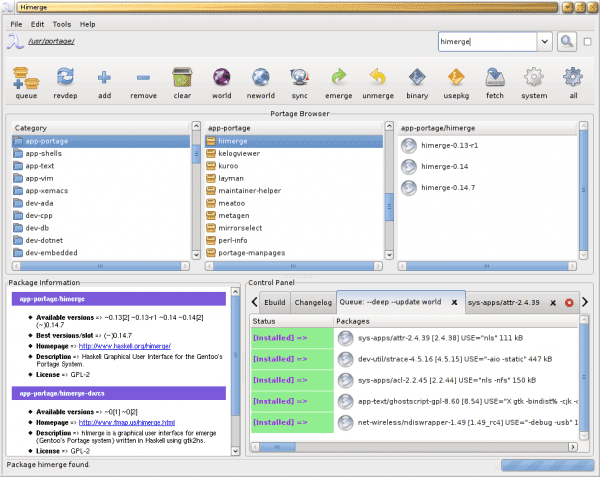The width and height of the screenshot is (600, 477).
Task: Run the revdep tool icon
Action: (x=65, y=77)
